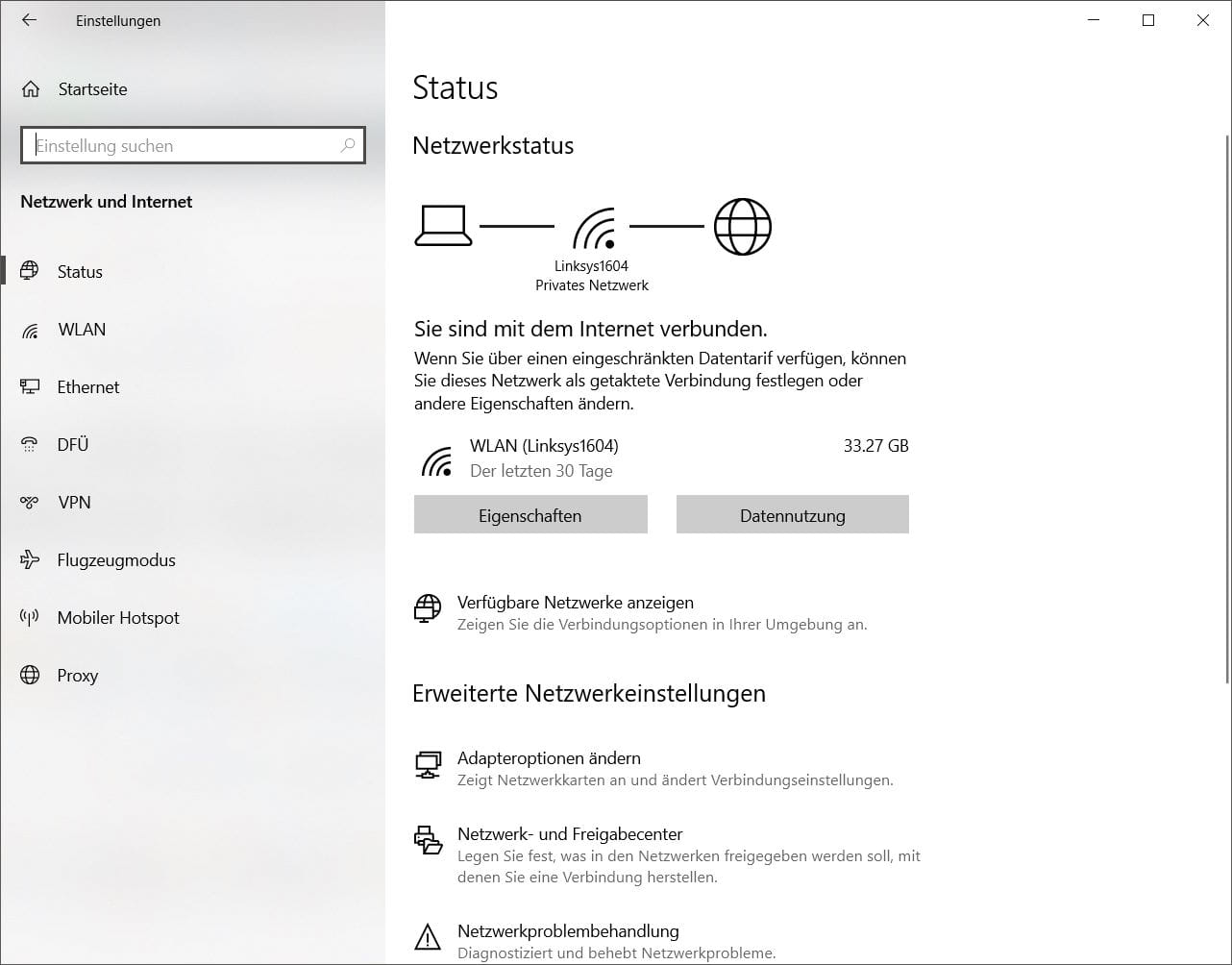Click the Mobiler Hotspot antenna icon
The height and width of the screenshot is (965, 1232).
[30, 617]
